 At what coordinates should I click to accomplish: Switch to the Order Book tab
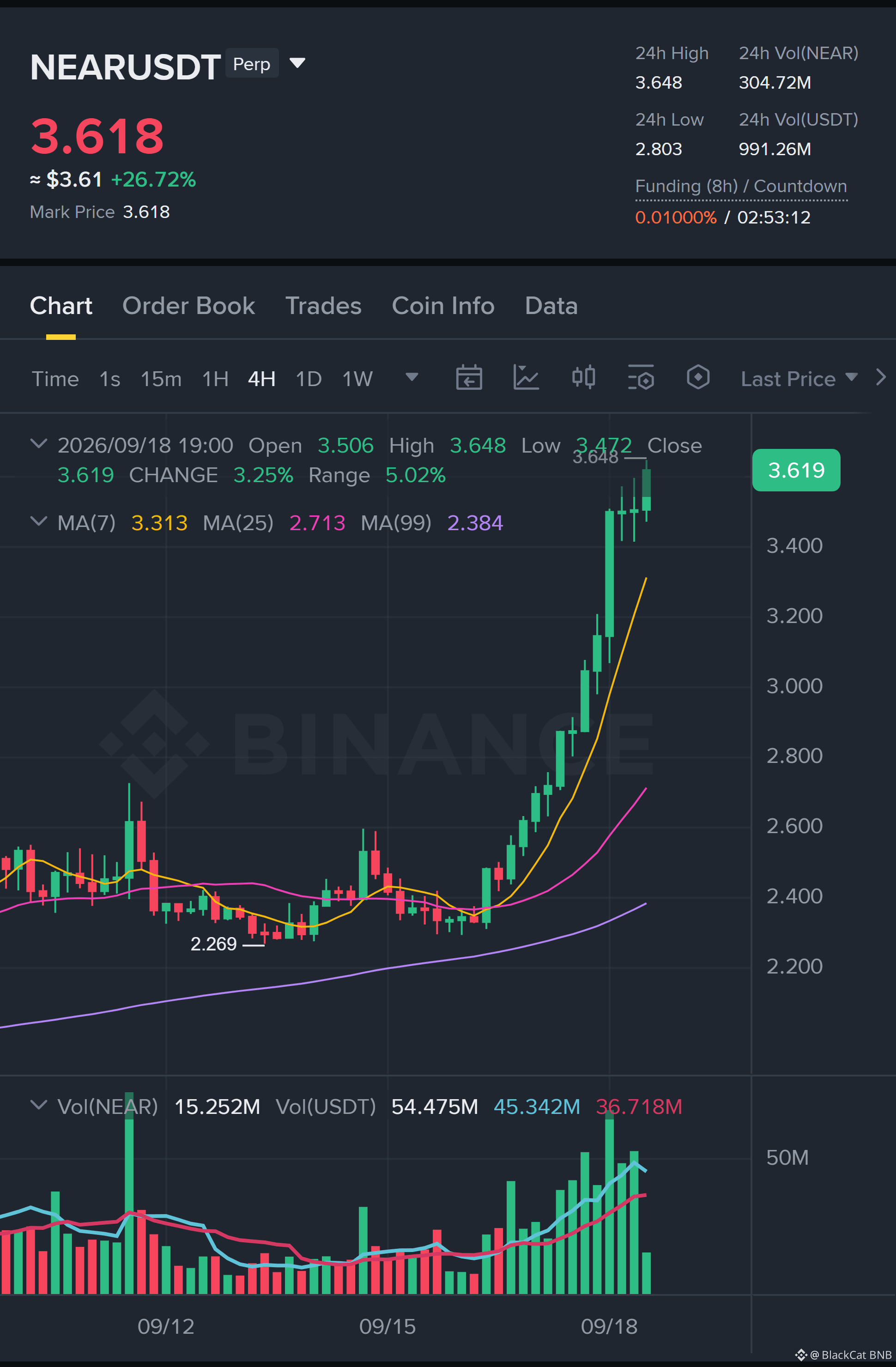pyautogui.click(x=188, y=306)
